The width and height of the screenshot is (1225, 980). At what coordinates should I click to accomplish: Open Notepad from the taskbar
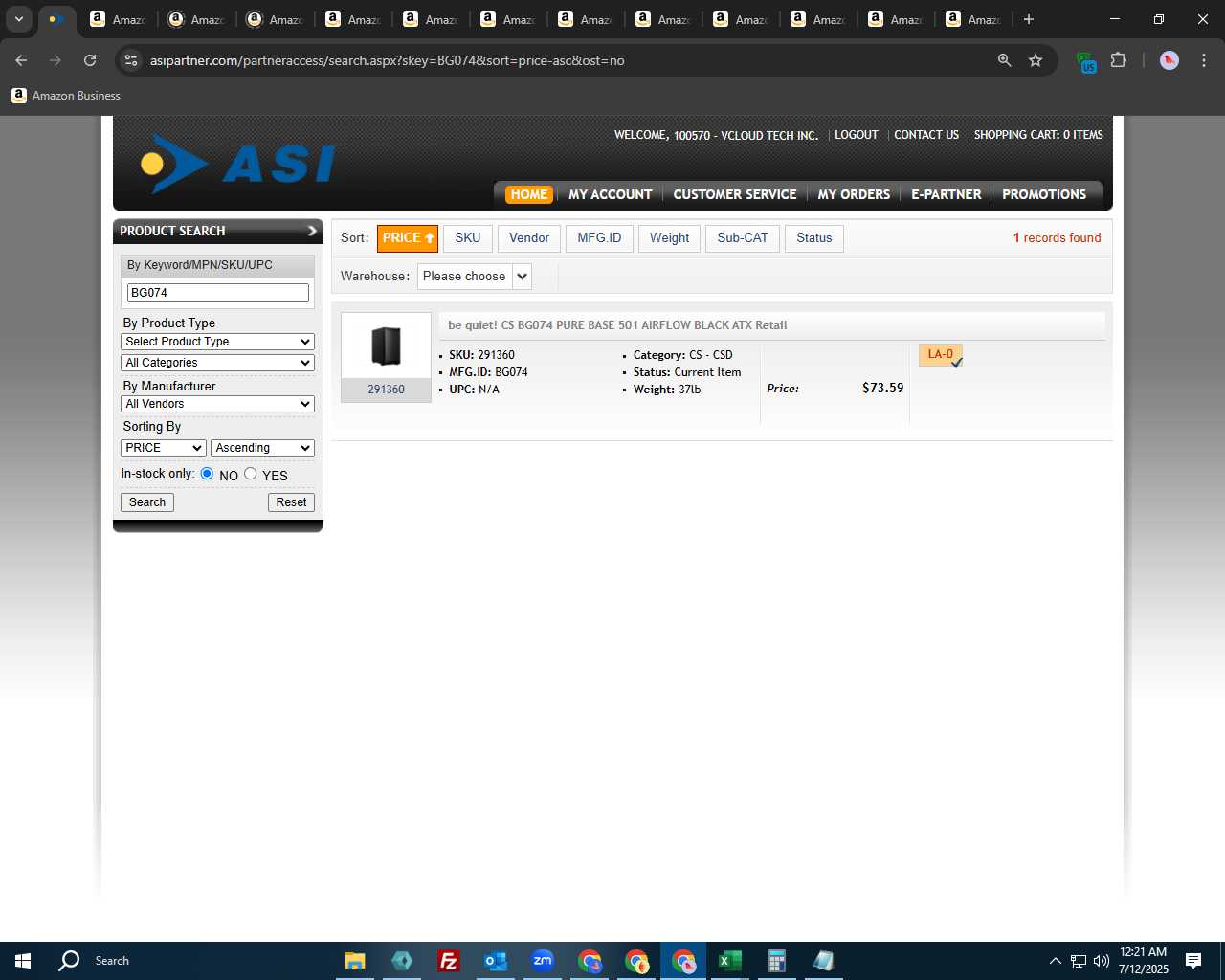[x=823, y=961]
